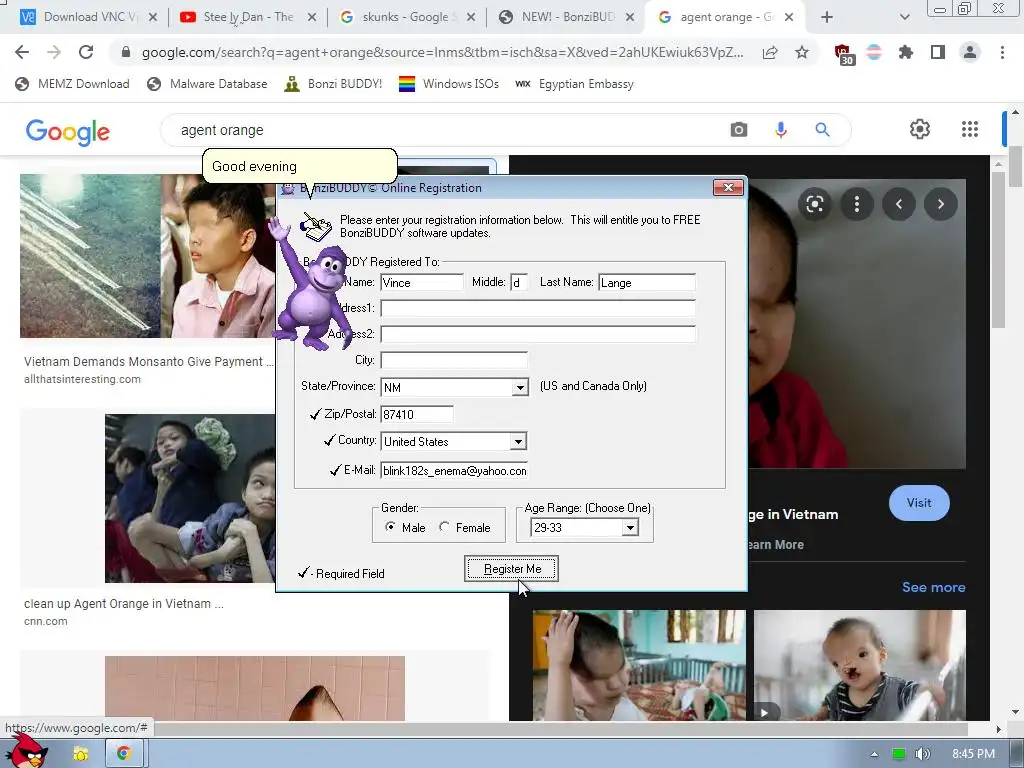Expand the State/Province dropdown showing NM

(520, 387)
